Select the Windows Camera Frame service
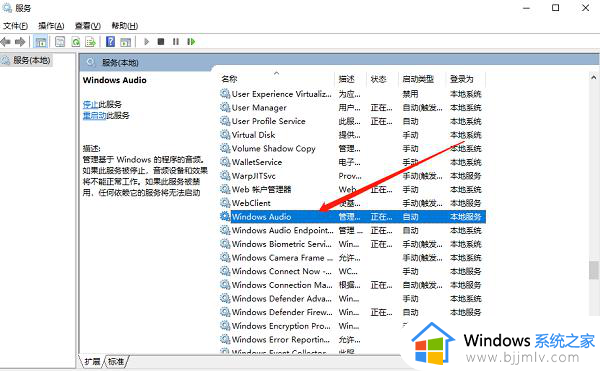 [x=352, y=257]
